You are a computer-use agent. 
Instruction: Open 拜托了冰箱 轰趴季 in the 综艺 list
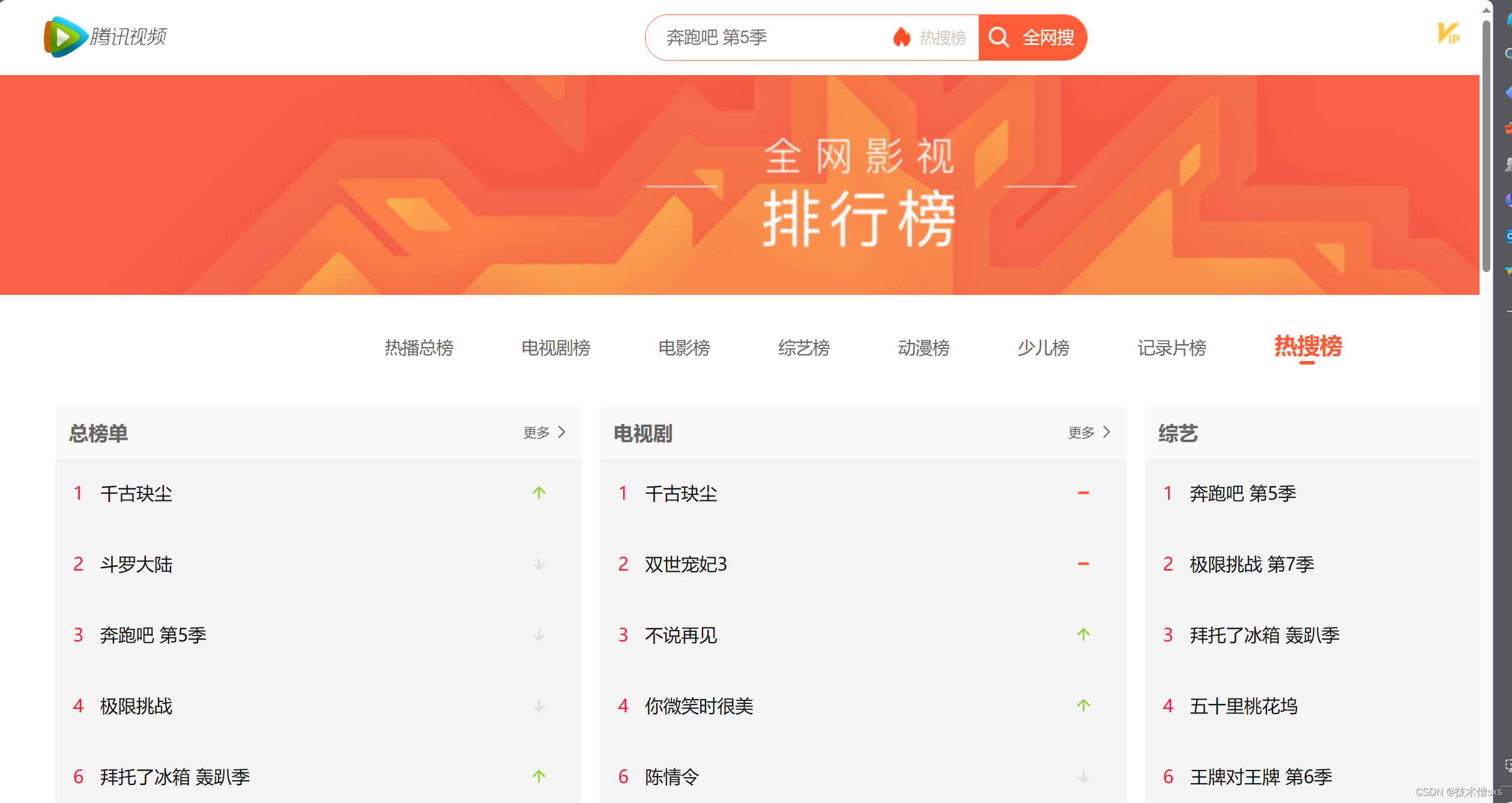click(x=1265, y=635)
